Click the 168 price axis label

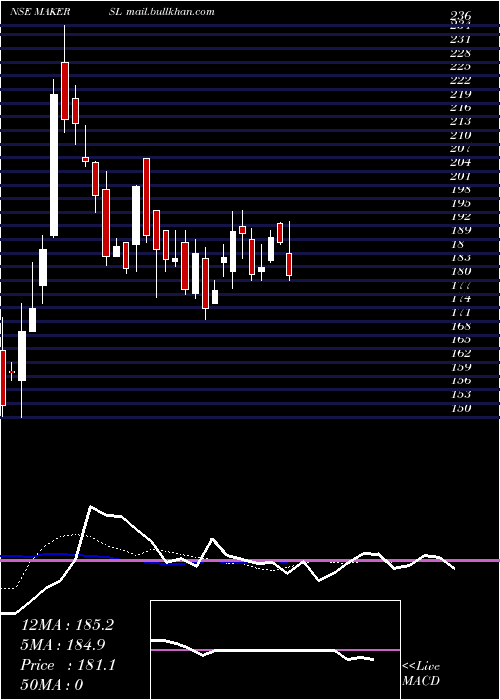click(461, 326)
